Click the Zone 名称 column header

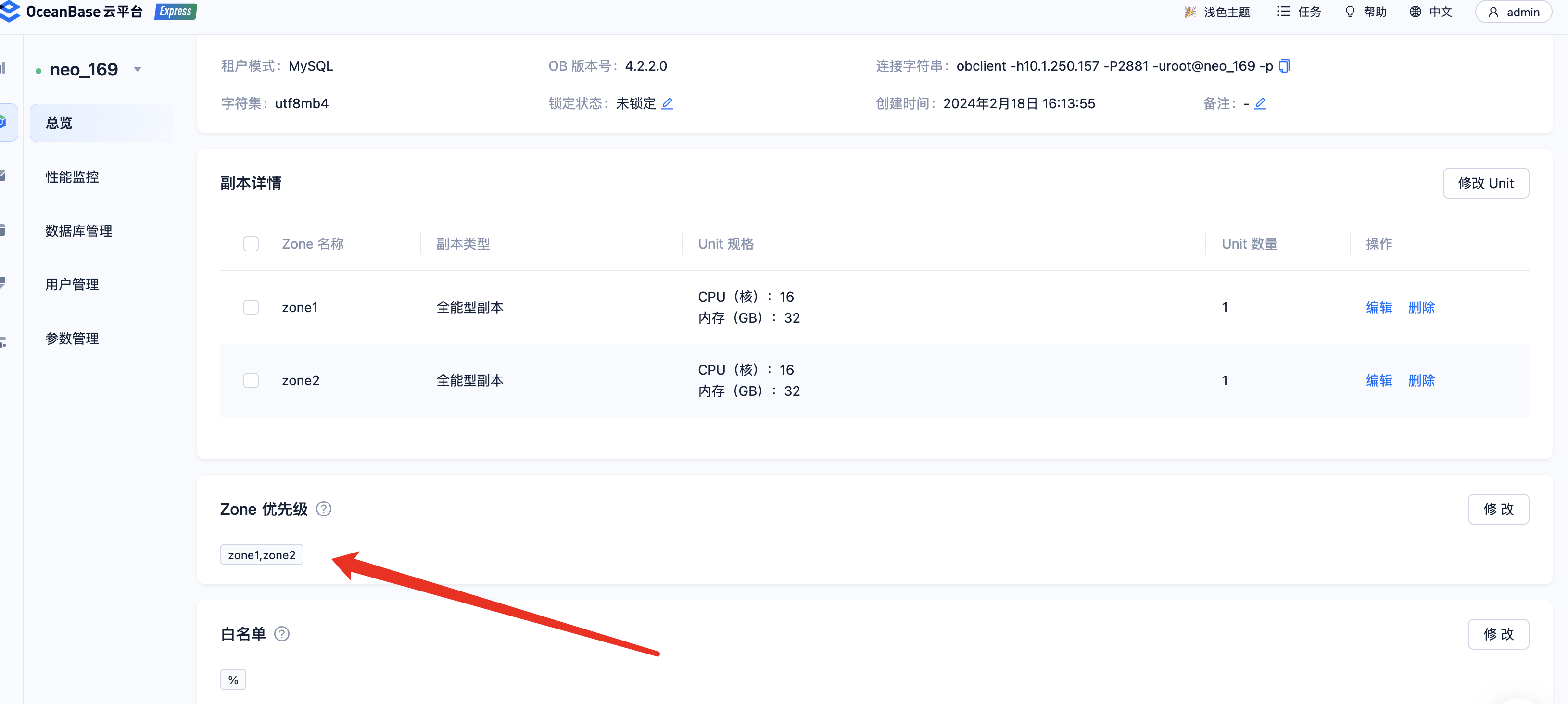point(313,244)
